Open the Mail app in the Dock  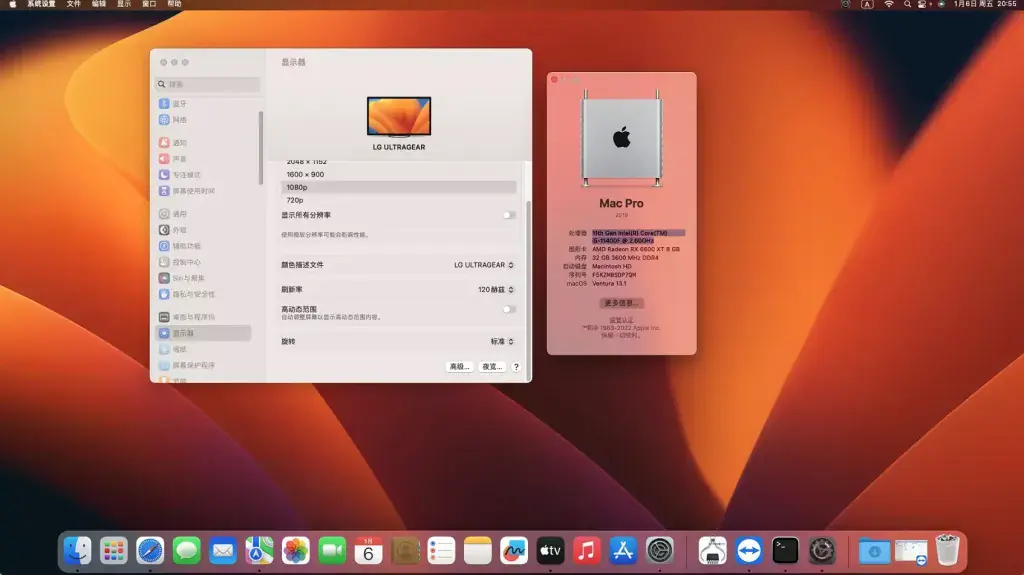(x=223, y=550)
